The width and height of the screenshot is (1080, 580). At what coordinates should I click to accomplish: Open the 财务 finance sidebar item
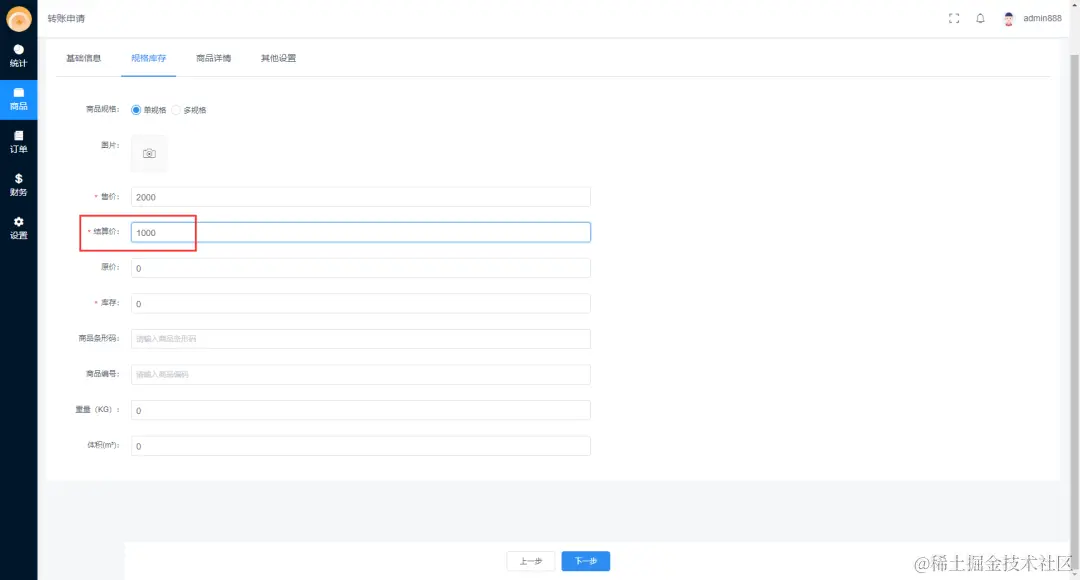click(19, 185)
